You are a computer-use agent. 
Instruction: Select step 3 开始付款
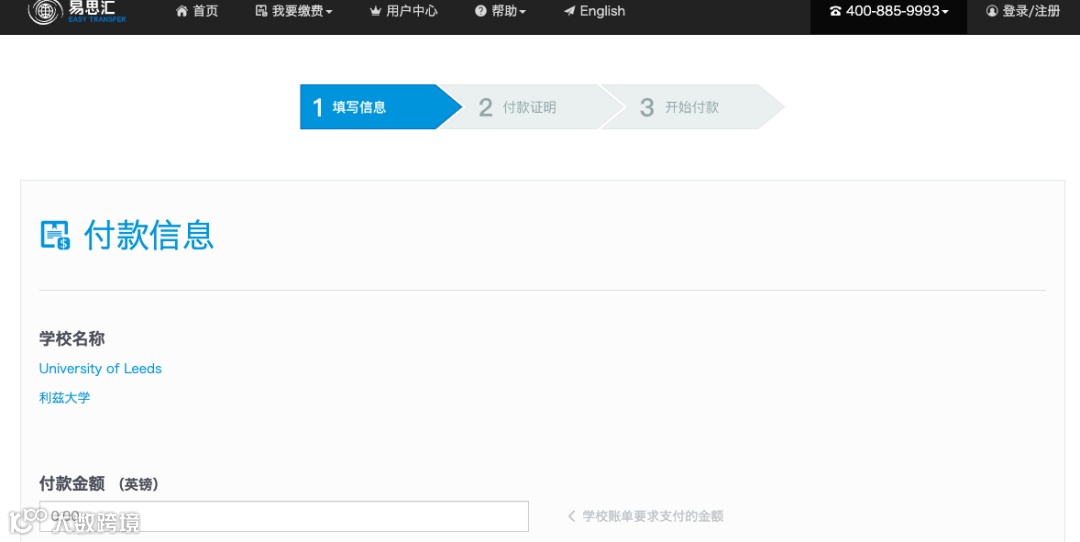(693, 107)
